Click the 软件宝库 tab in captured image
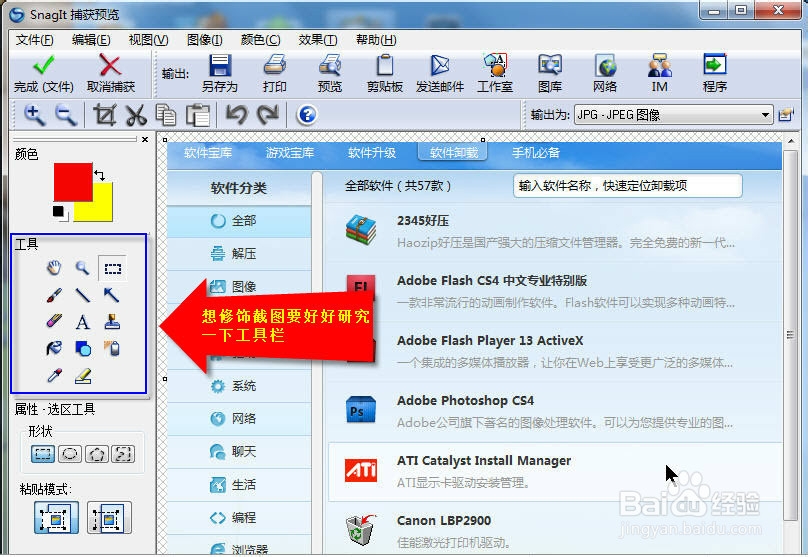The image size is (808, 557). (x=208, y=153)
